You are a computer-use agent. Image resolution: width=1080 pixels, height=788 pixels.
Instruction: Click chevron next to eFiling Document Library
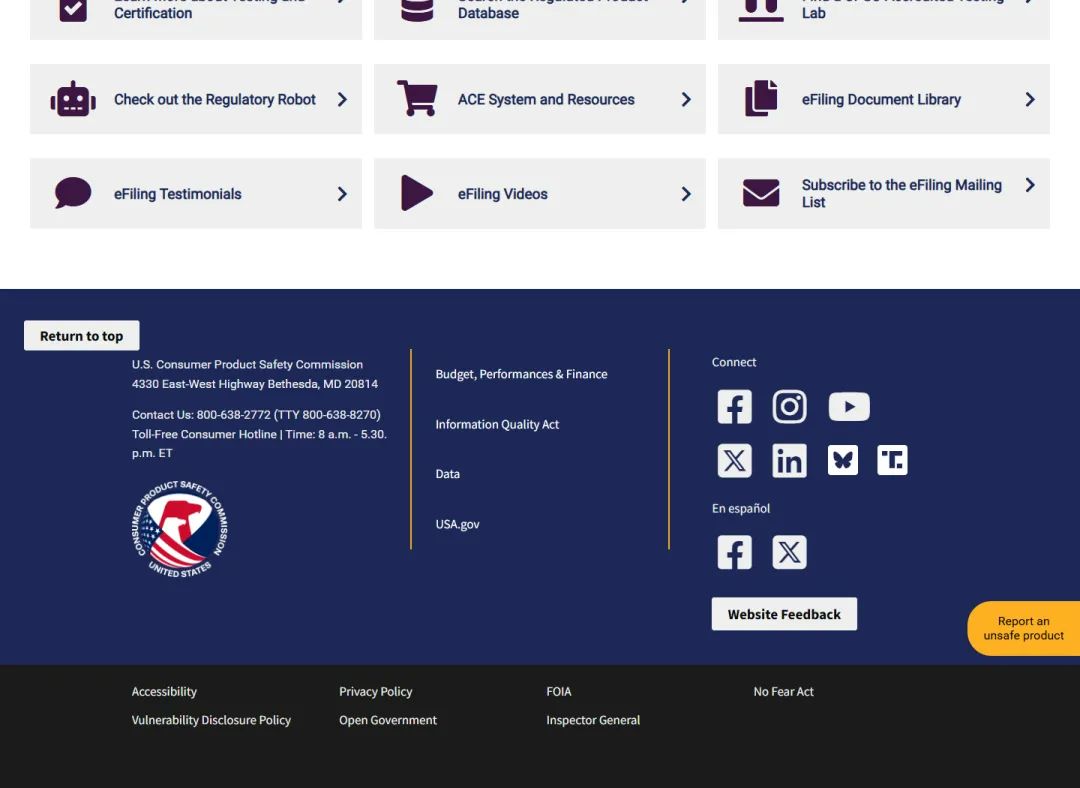coord(1030,99)
